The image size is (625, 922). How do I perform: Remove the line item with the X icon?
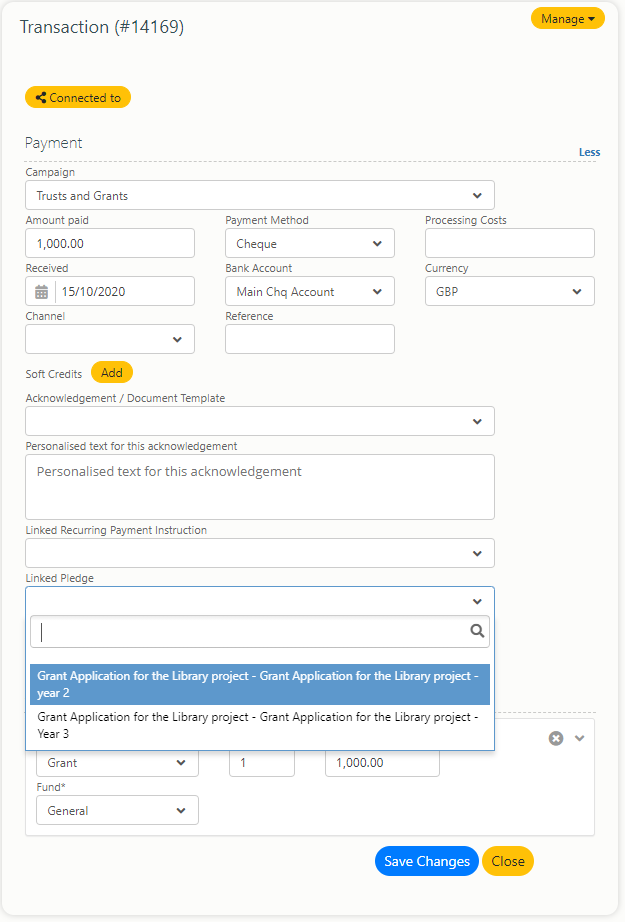tap(556, 739)
